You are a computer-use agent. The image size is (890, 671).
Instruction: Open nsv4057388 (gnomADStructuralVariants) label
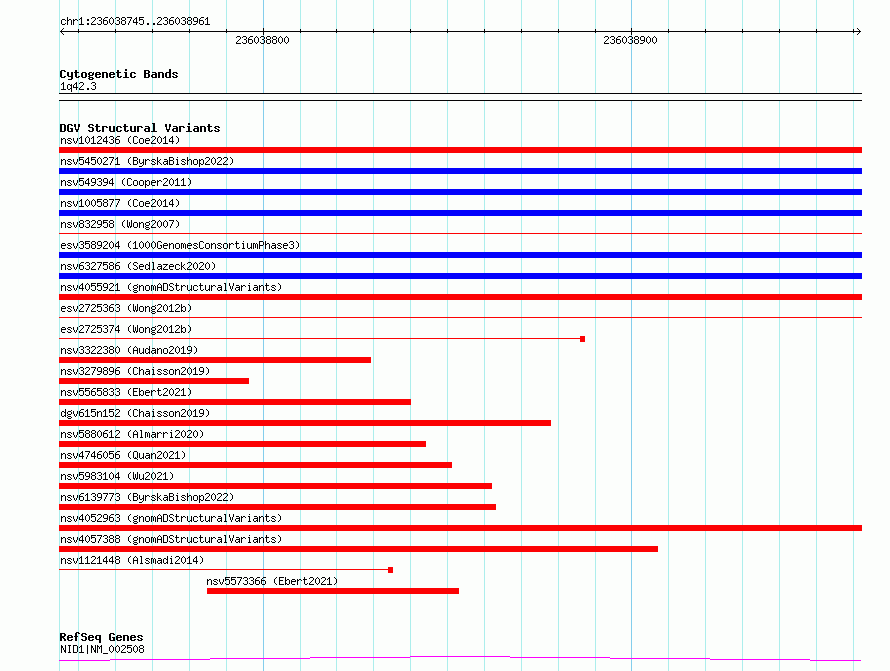[171, 539]
